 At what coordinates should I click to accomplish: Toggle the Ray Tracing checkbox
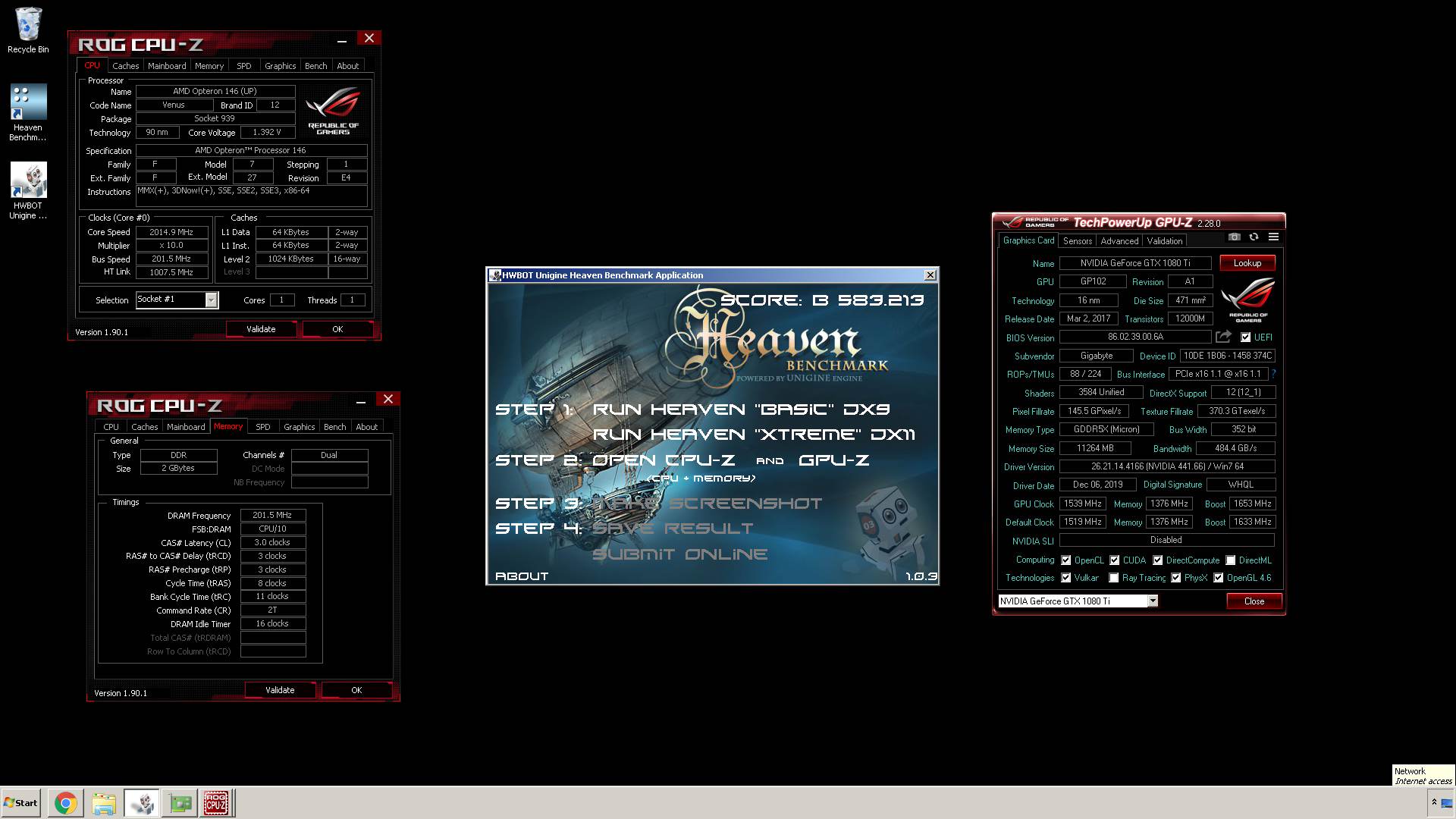point(1114,578)
